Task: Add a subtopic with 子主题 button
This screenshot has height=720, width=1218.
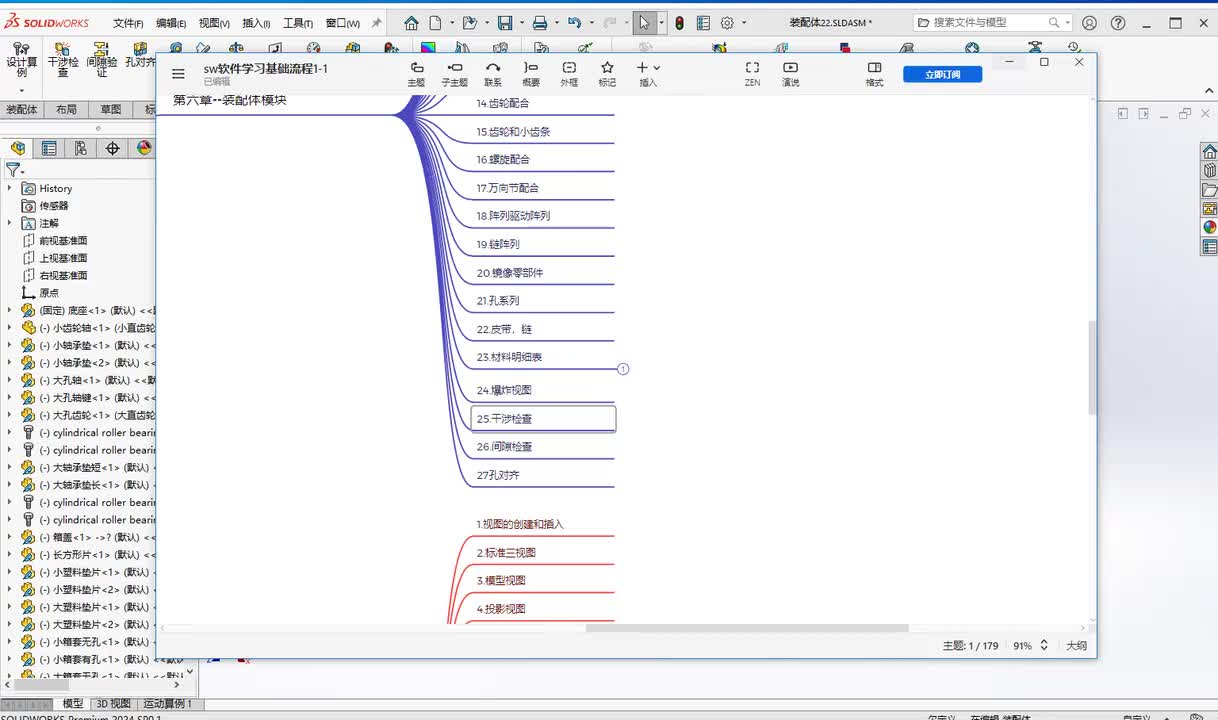Action: pyautogui.click(x=454, y=73)
